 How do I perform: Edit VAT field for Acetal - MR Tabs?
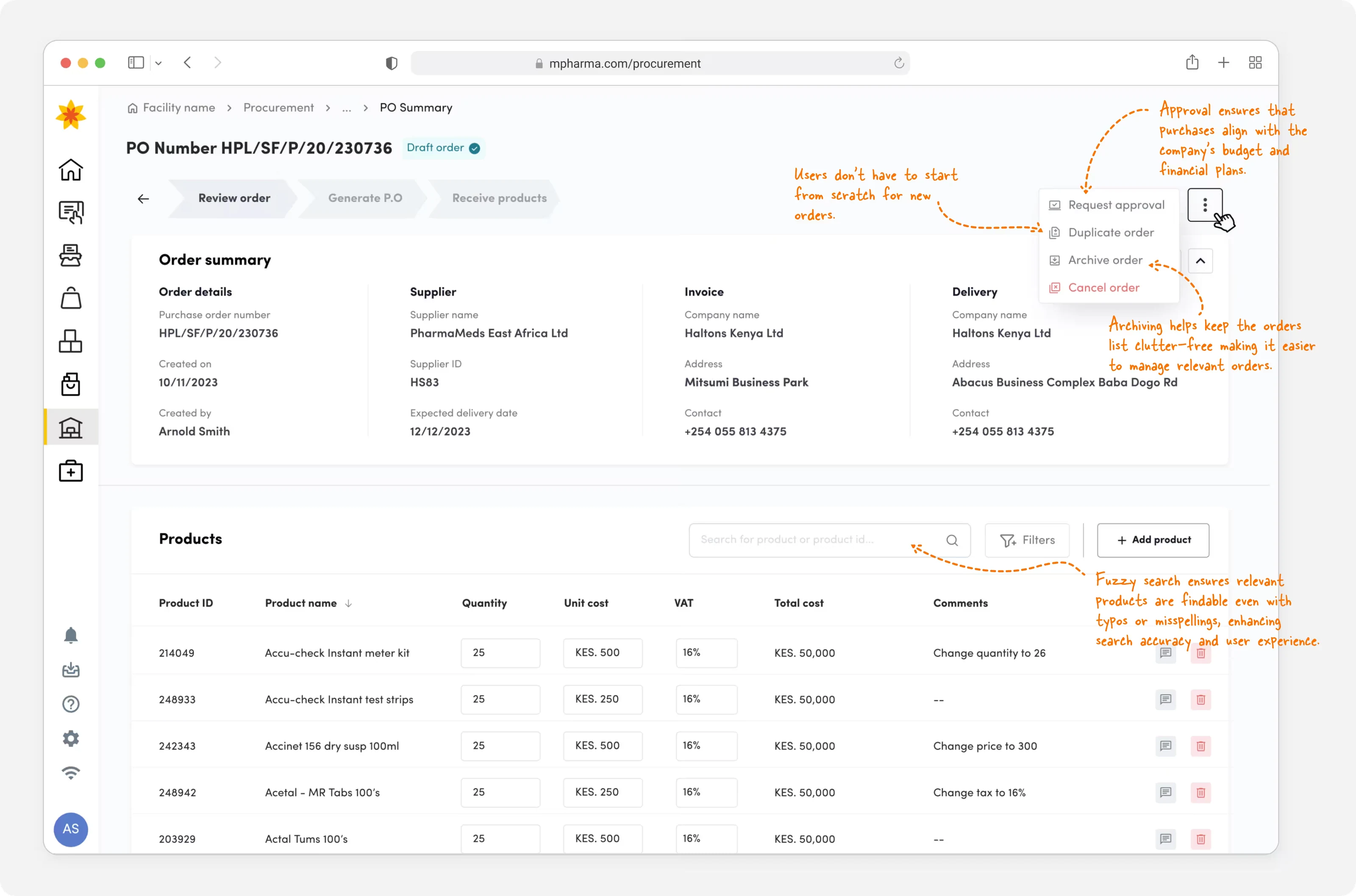(706, 793)
